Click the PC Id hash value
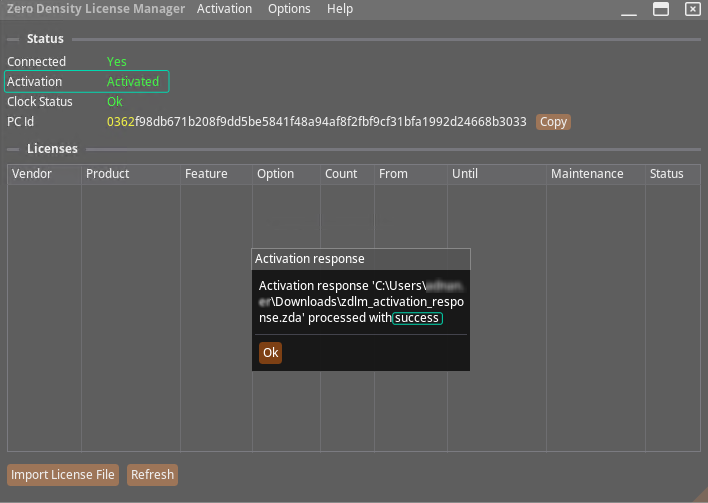 pos(316,122)
